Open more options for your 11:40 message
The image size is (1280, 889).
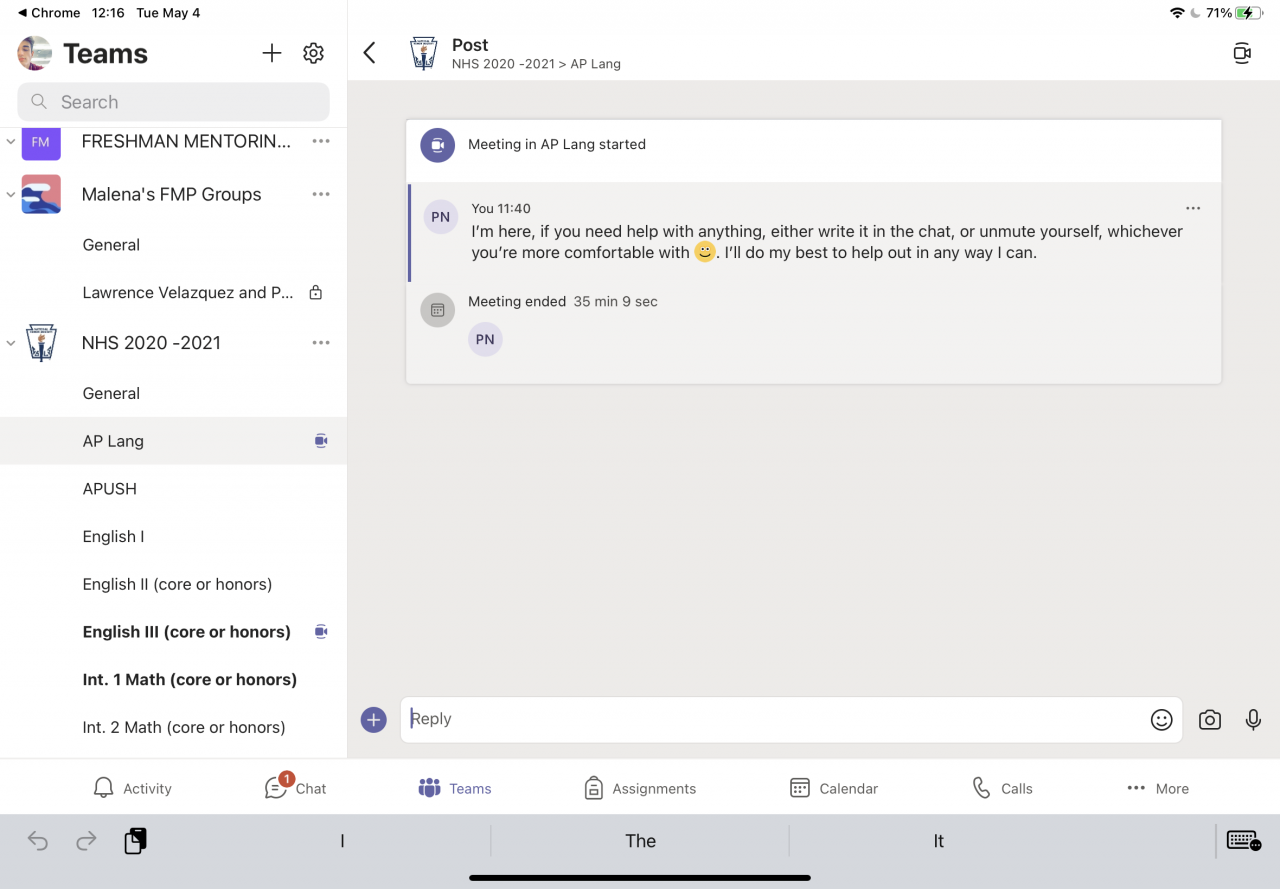1193,208
